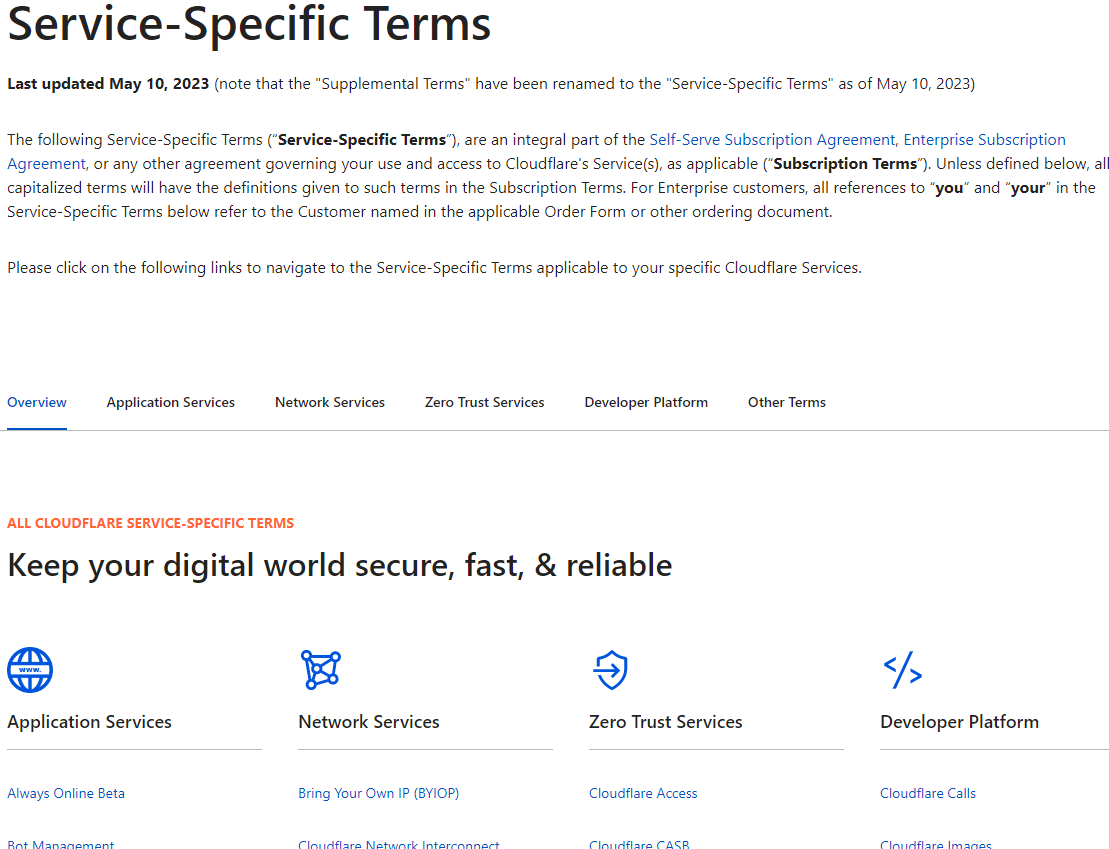Go to the Zero Trust Services tab
Viewport: 1109px width, 849px height.
485,403
